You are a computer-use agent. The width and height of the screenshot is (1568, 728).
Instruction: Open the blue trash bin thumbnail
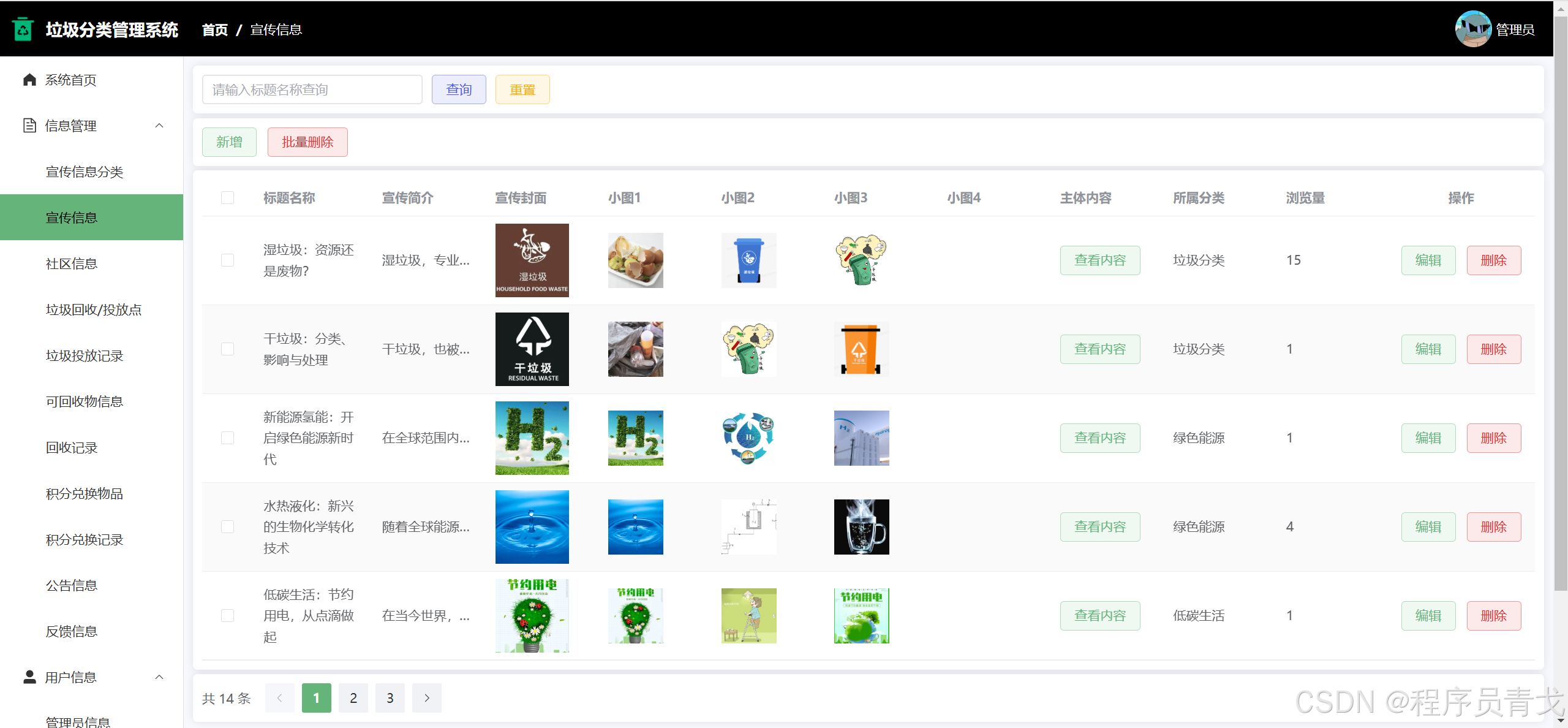(x=748, y=260)
